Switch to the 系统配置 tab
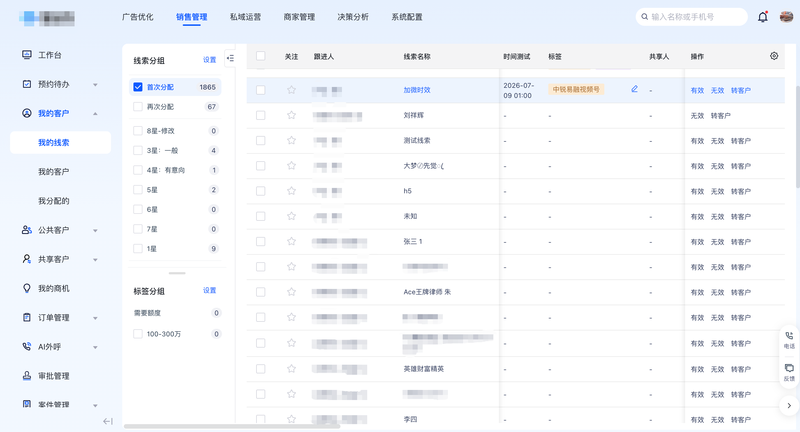Image resolution: width=800 pixels, height=432 pixels. tap(407, 17)
